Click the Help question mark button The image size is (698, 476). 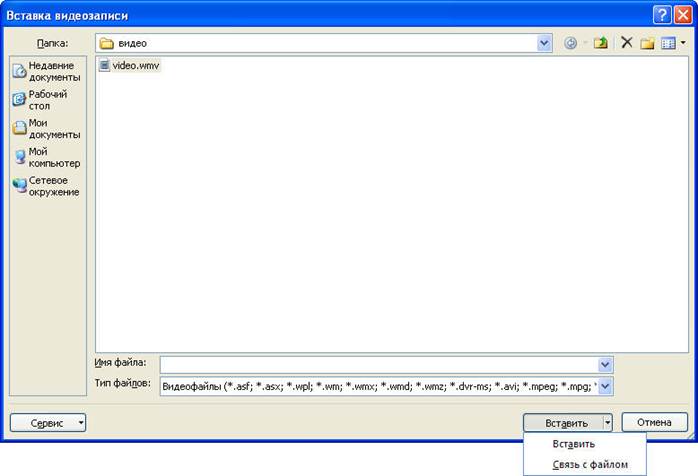pos(662,15)
